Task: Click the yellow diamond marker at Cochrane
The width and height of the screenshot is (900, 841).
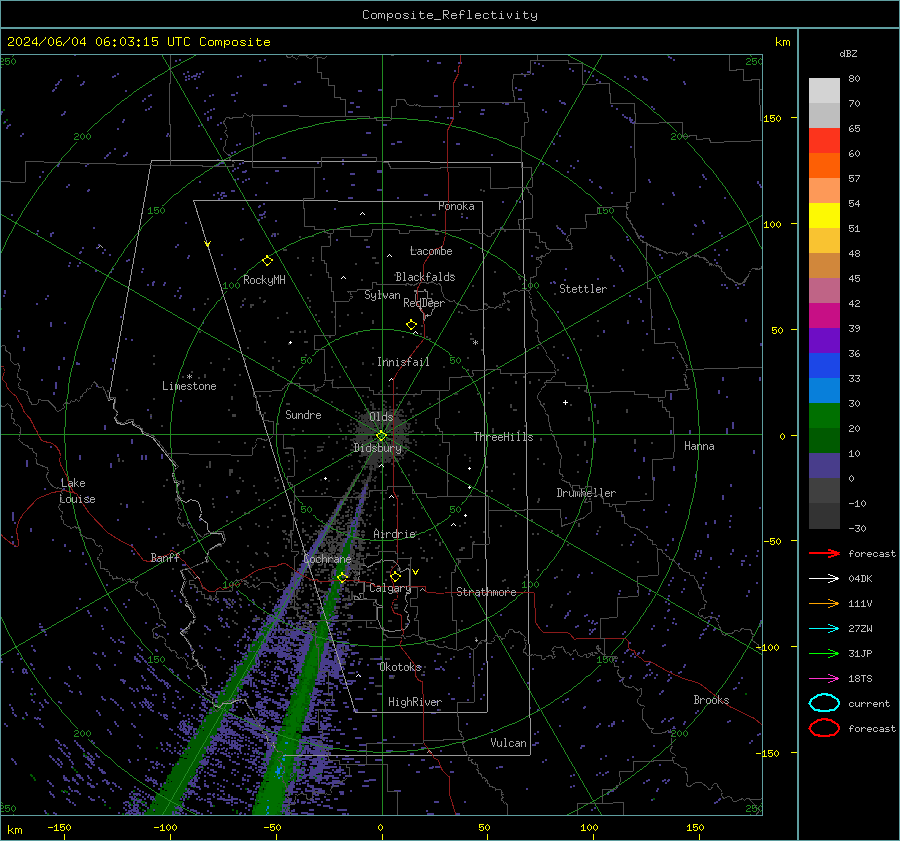Action: coord(342,577)
